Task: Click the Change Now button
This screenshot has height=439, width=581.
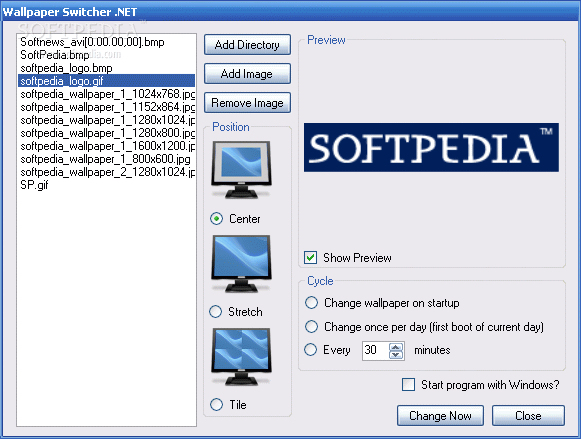Action: pyautogui.click(x=440, y=415)
